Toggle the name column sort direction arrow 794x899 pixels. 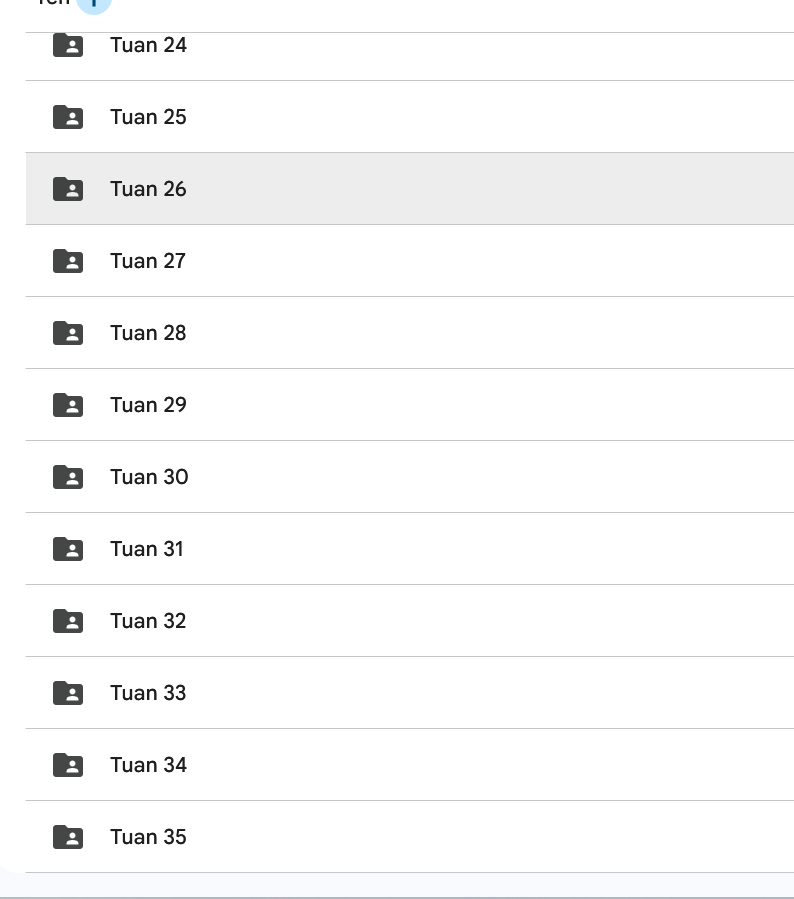click(x=93, y=4)
